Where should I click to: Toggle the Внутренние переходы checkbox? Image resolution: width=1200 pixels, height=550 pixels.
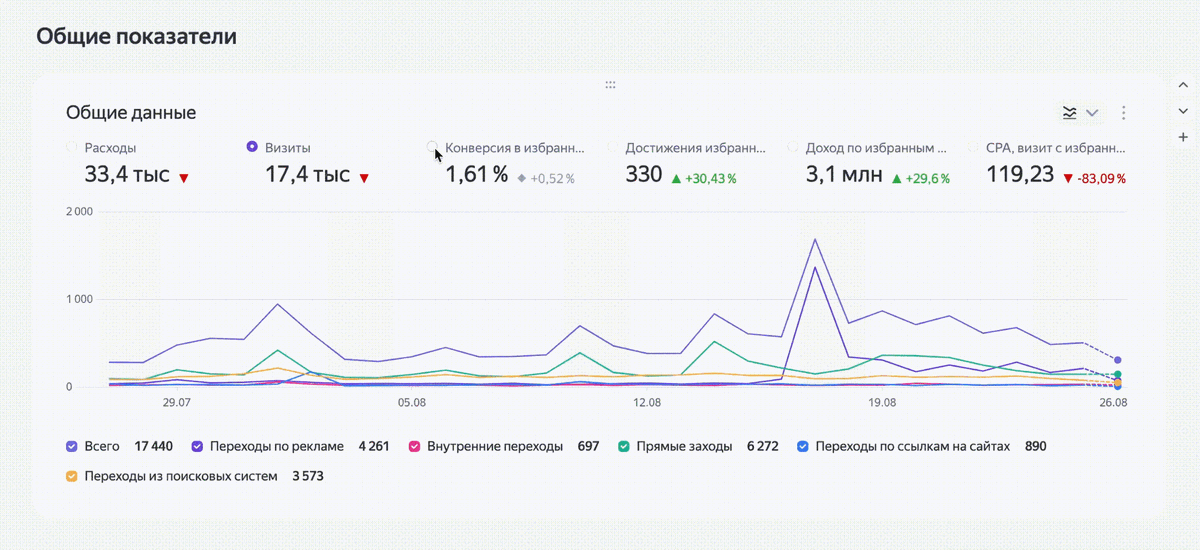[x=414, y=446]
